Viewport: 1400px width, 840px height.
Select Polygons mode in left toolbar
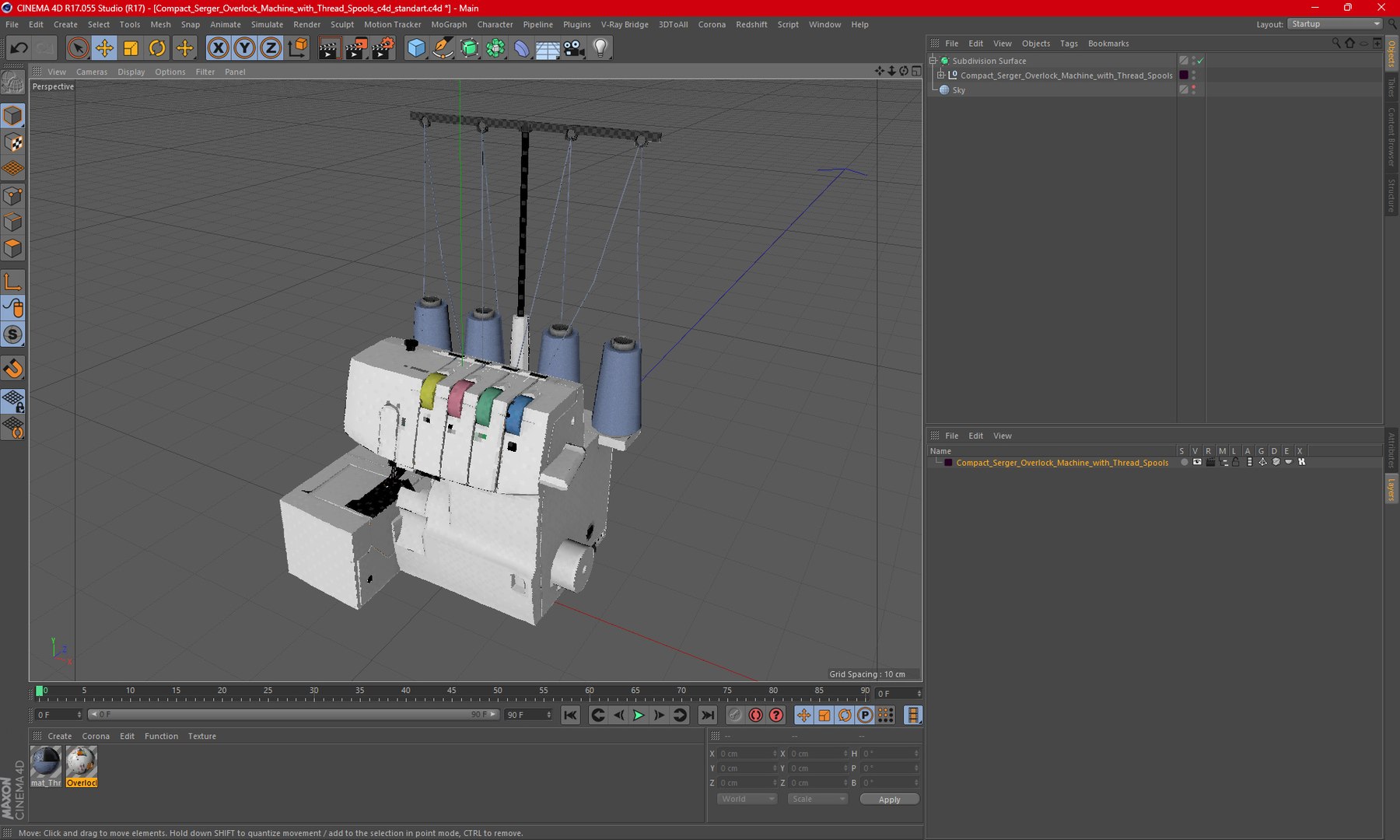(x=13, y=249)
